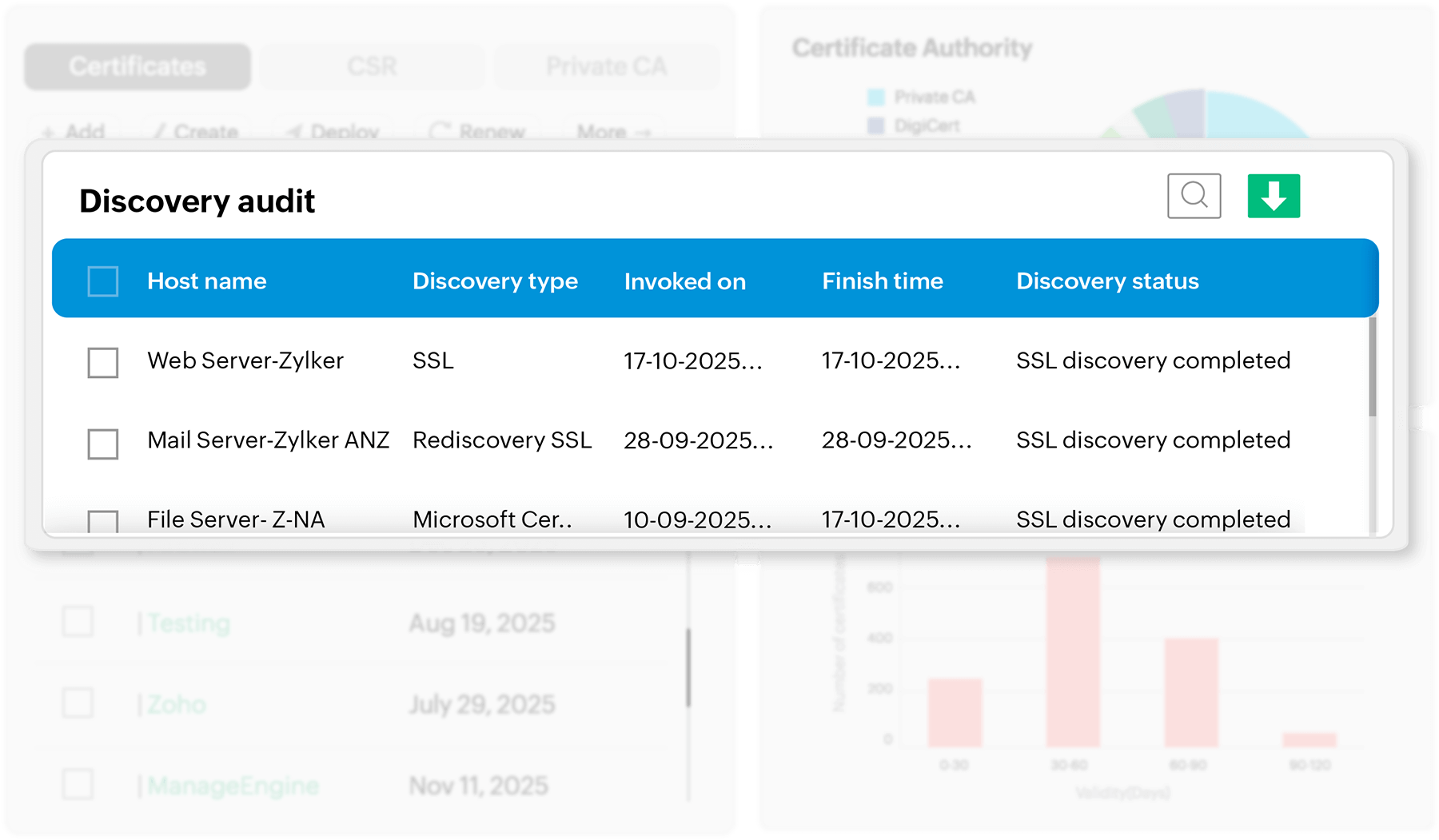Sort by Host name column header
Screen dimensions: 1439x840
point(206,281)
